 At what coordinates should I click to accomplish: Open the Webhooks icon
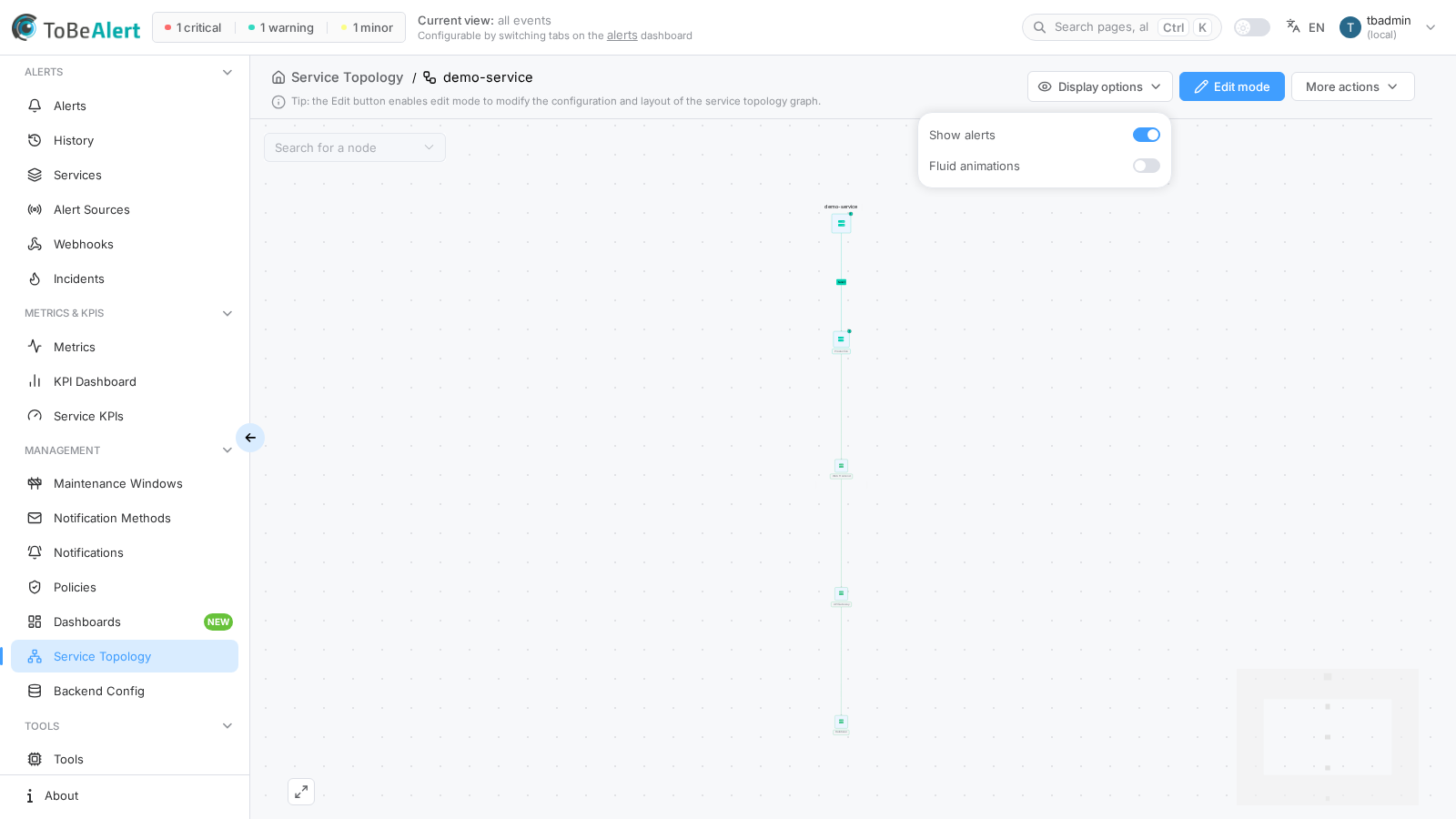[35, 244]
